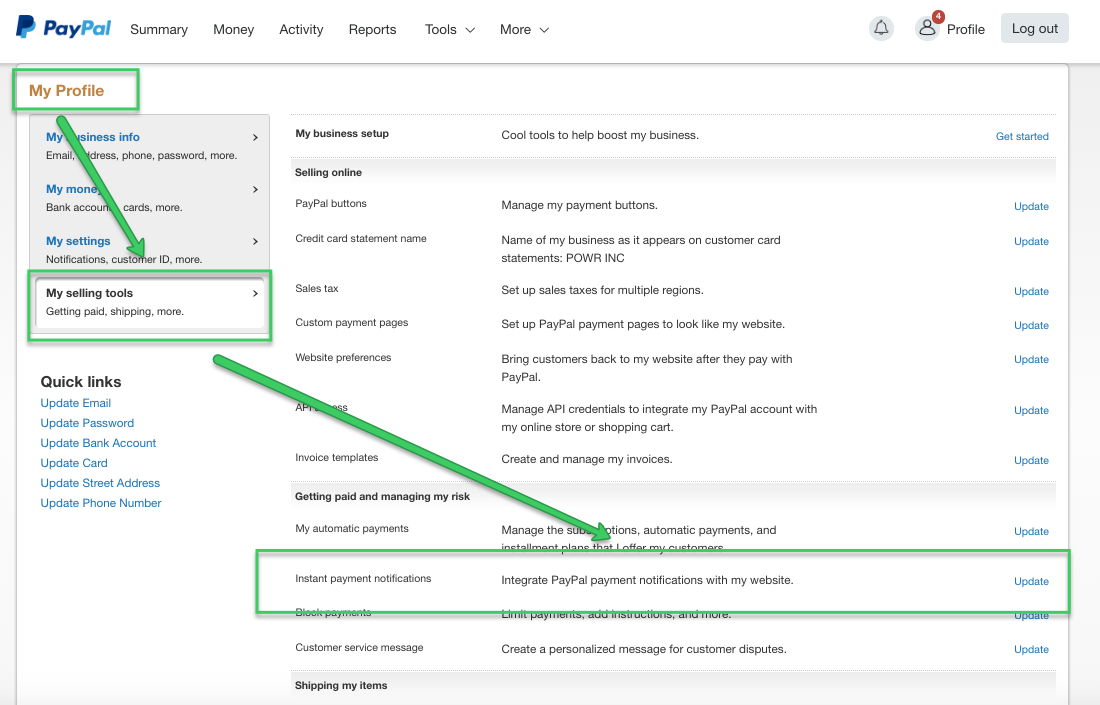
Task: Click the Sales tax label
Action: pyautogui.click(x=316, y=288)
